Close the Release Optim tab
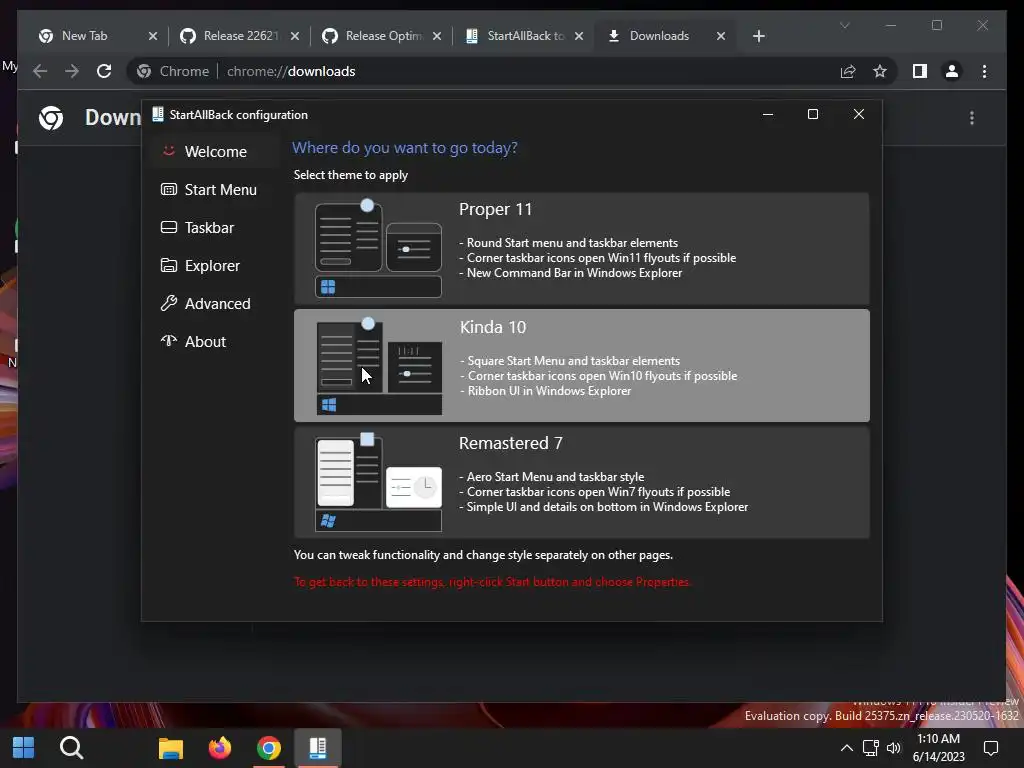 (x=437, y=36)
